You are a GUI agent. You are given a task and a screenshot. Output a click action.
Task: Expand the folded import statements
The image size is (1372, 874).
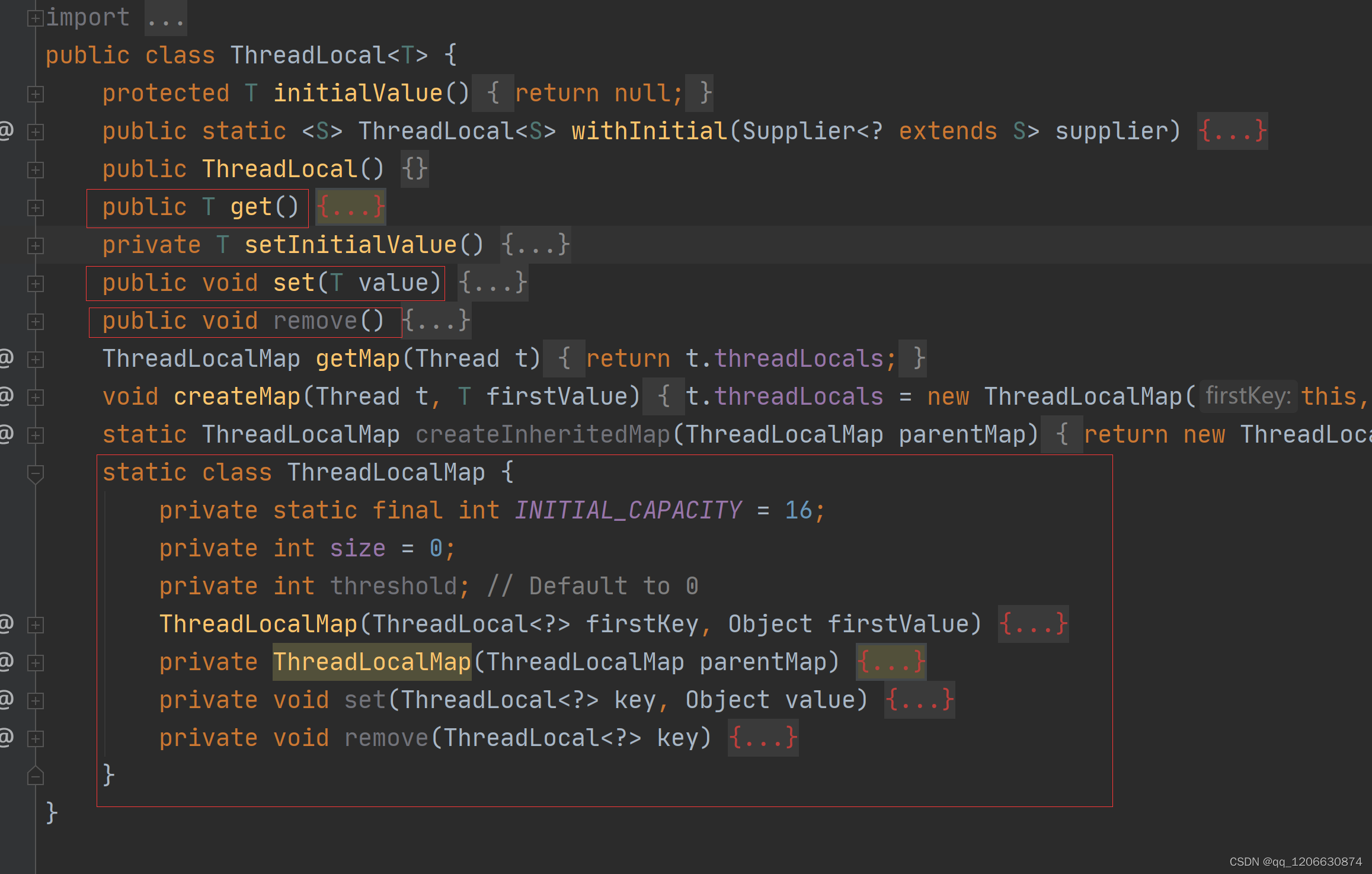(35, 18)
